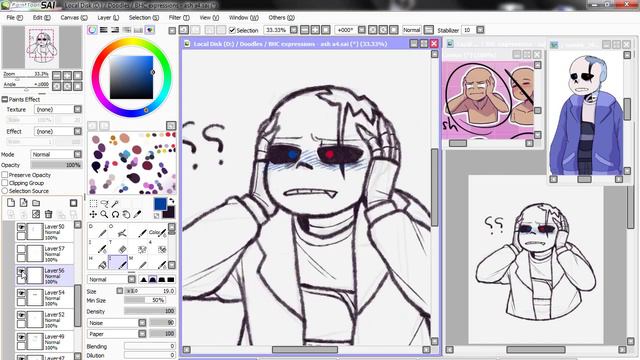Open the Stabilizer value dropdown
This screenshot has height=360, width=640.
click(x=480, y=30)
